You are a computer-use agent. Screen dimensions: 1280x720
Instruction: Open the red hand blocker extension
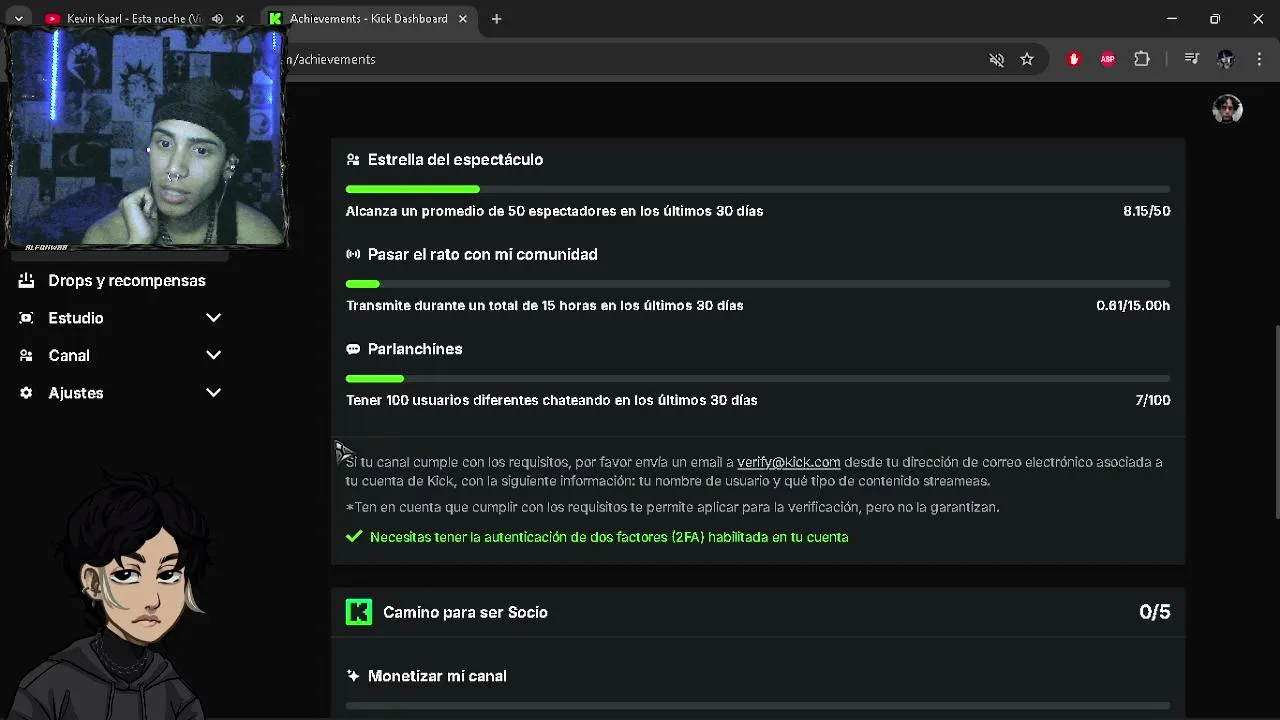(x=1074, y=60)
